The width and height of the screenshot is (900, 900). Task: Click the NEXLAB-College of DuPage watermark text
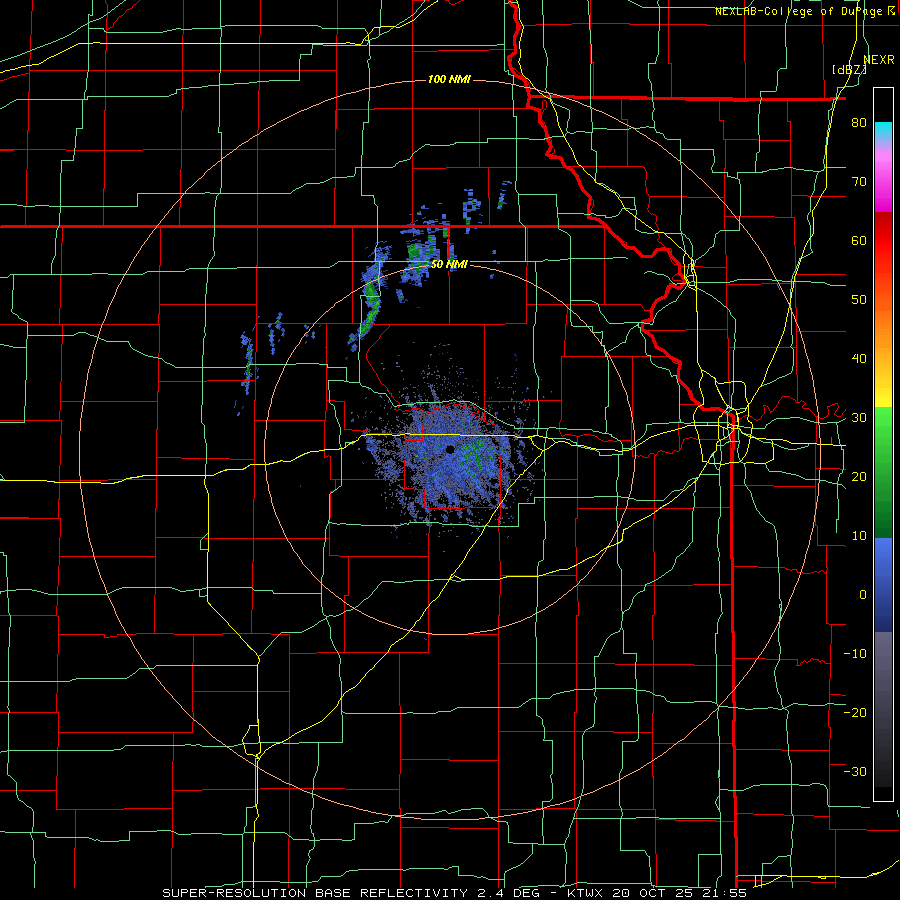click(x=804, y=11)
